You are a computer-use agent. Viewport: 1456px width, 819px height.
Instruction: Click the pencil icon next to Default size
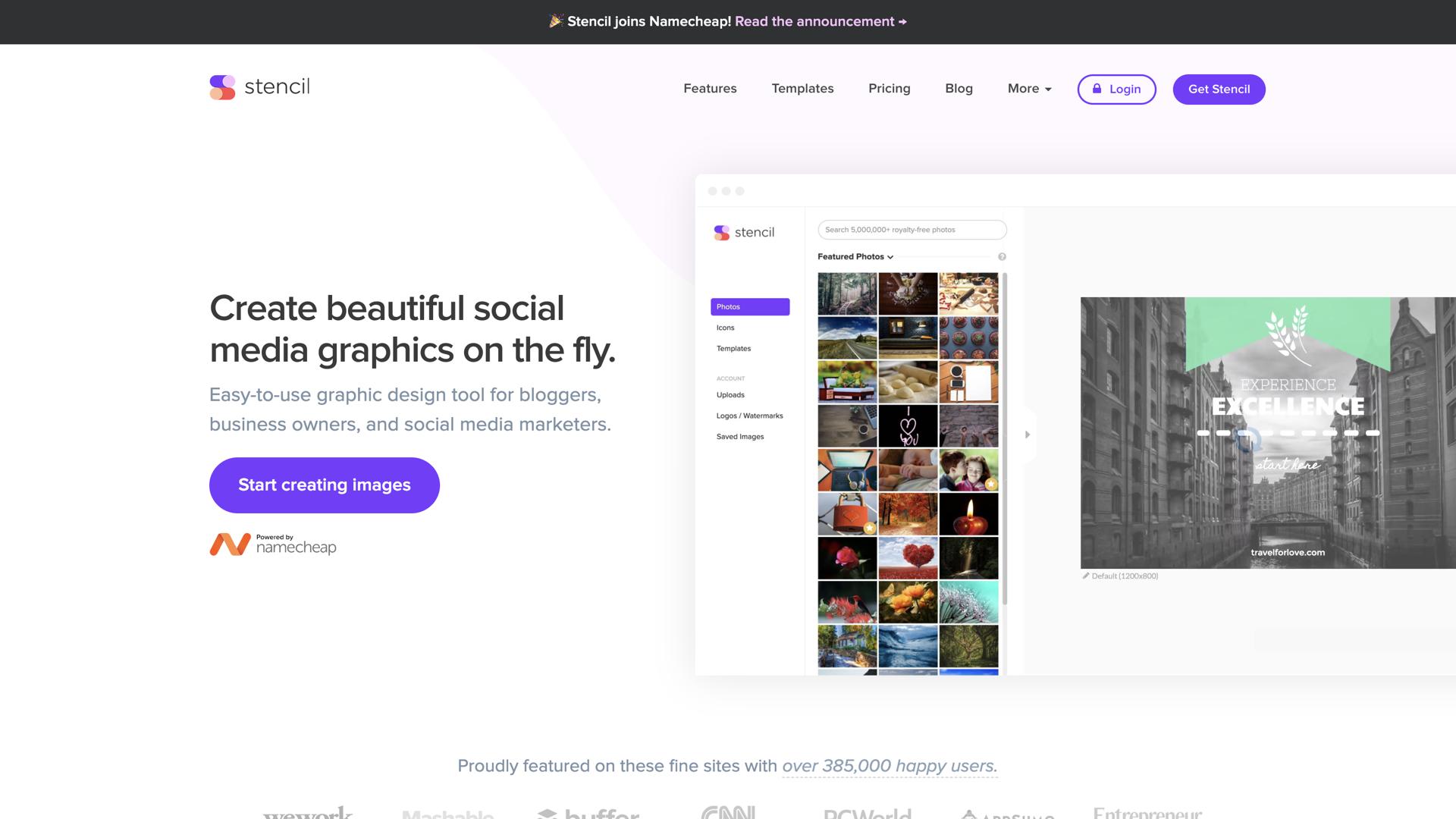(1085, 576)
